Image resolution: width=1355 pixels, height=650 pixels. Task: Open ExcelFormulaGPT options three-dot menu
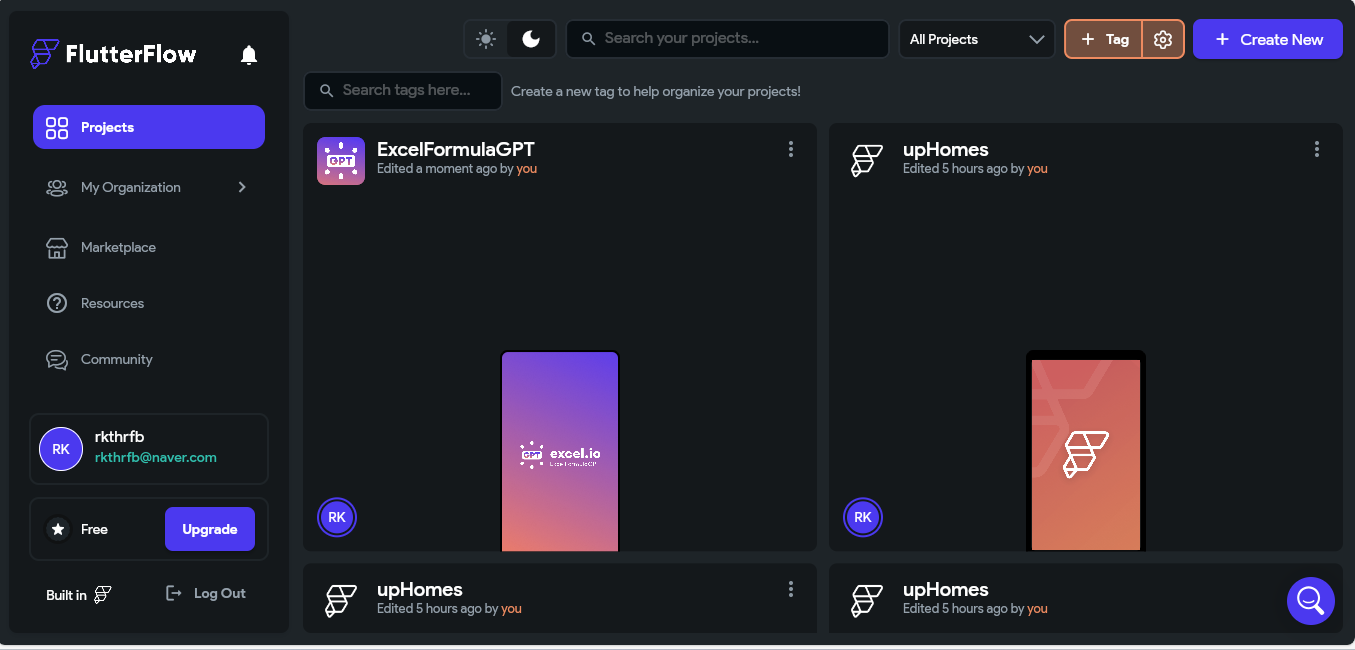(791, 149)
